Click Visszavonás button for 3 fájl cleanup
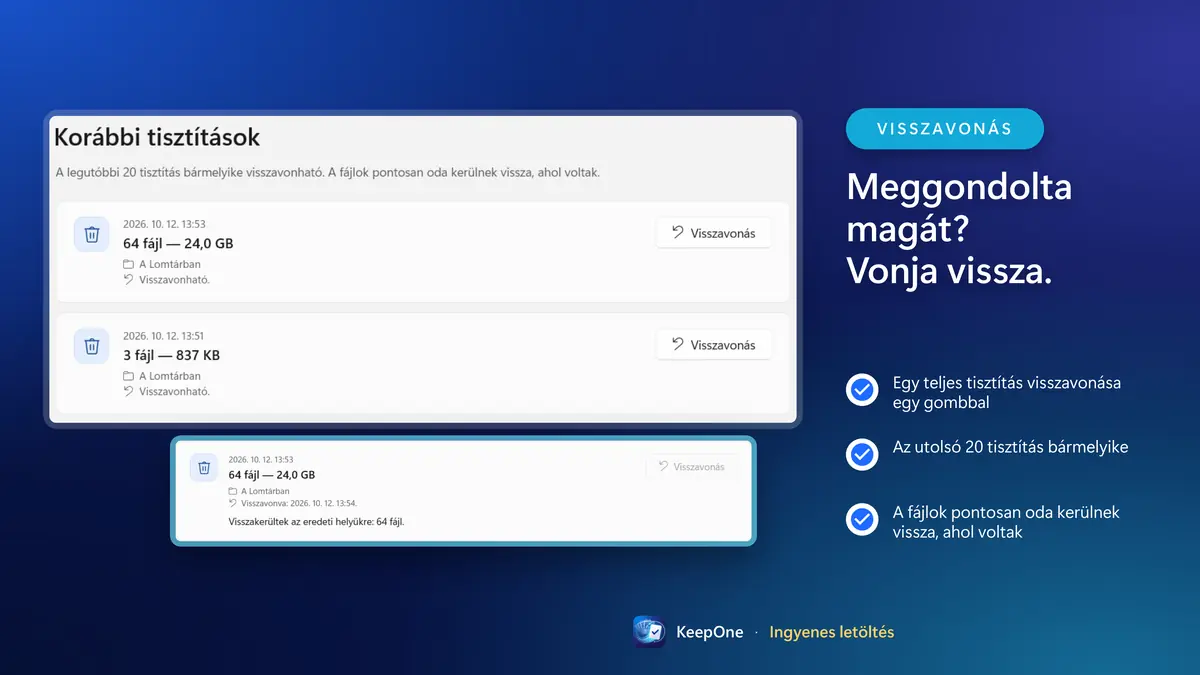 click(714, 344)
